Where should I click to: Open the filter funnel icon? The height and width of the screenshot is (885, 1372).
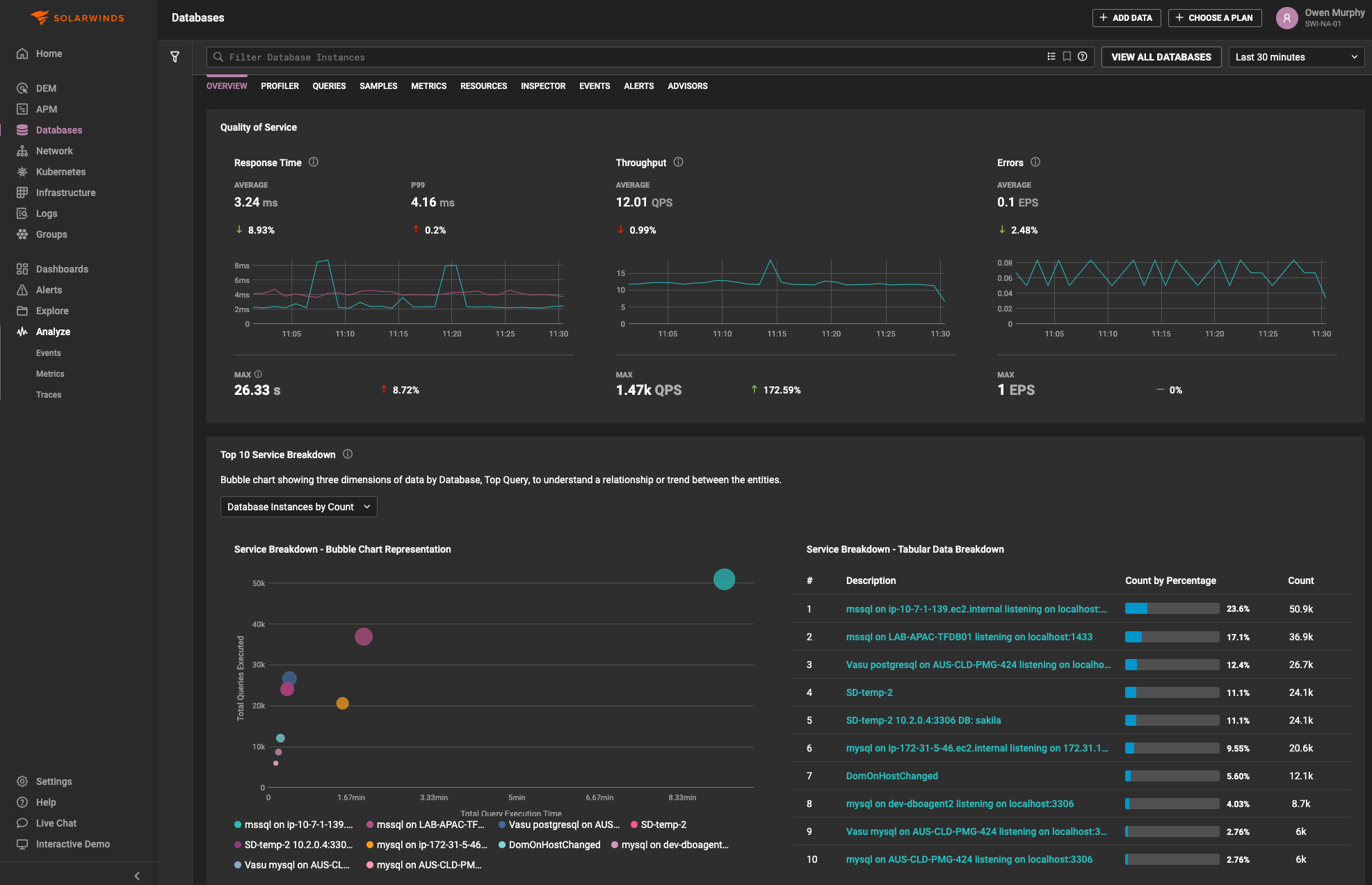coord(175,57)
